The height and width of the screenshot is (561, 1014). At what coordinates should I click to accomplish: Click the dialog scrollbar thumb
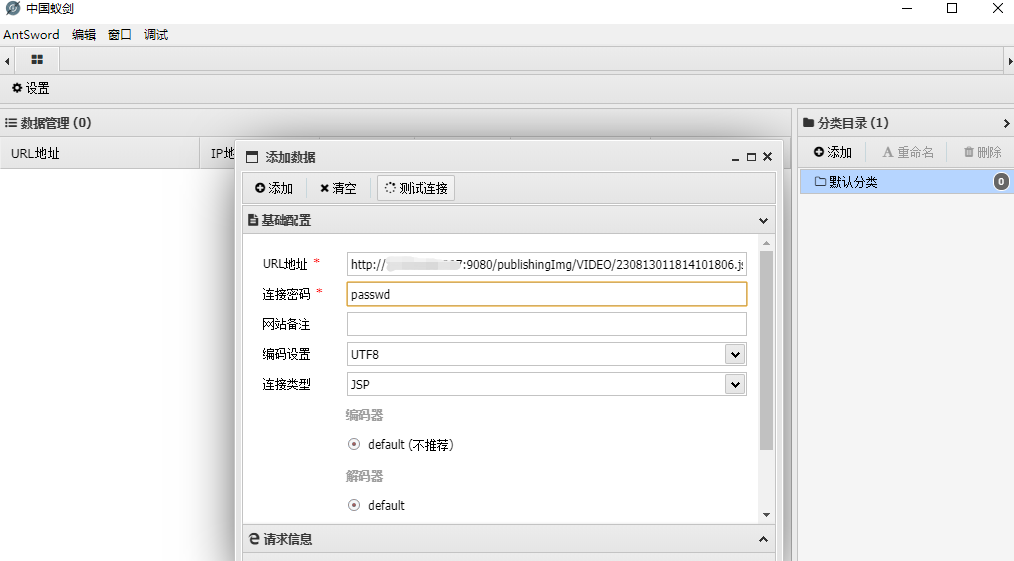(766, 350)
